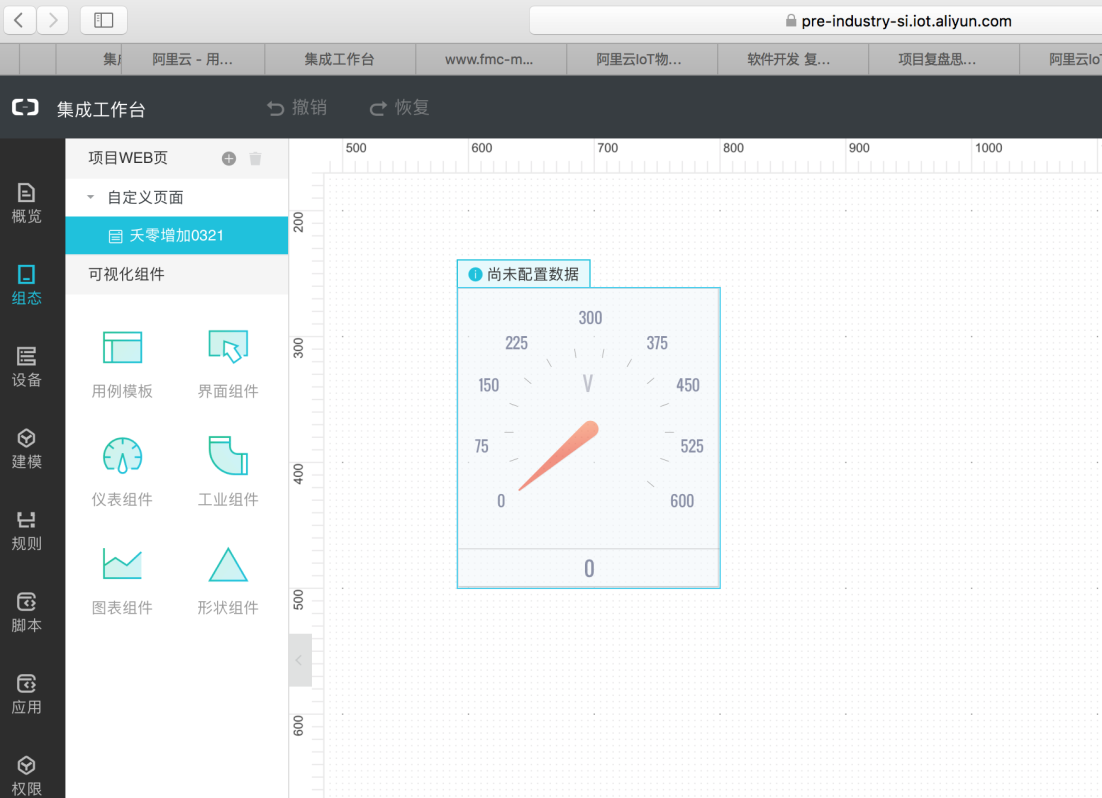This screenshot has height=798, width=1102.
Task: Click the address bar lock icon
Action: 791,21
